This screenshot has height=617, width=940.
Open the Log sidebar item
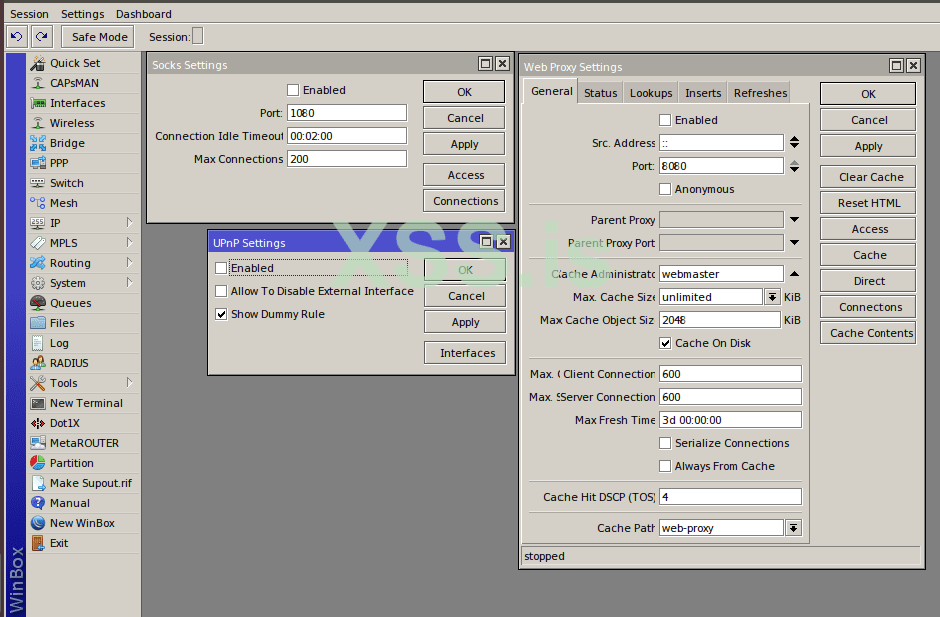coord(84,343)
